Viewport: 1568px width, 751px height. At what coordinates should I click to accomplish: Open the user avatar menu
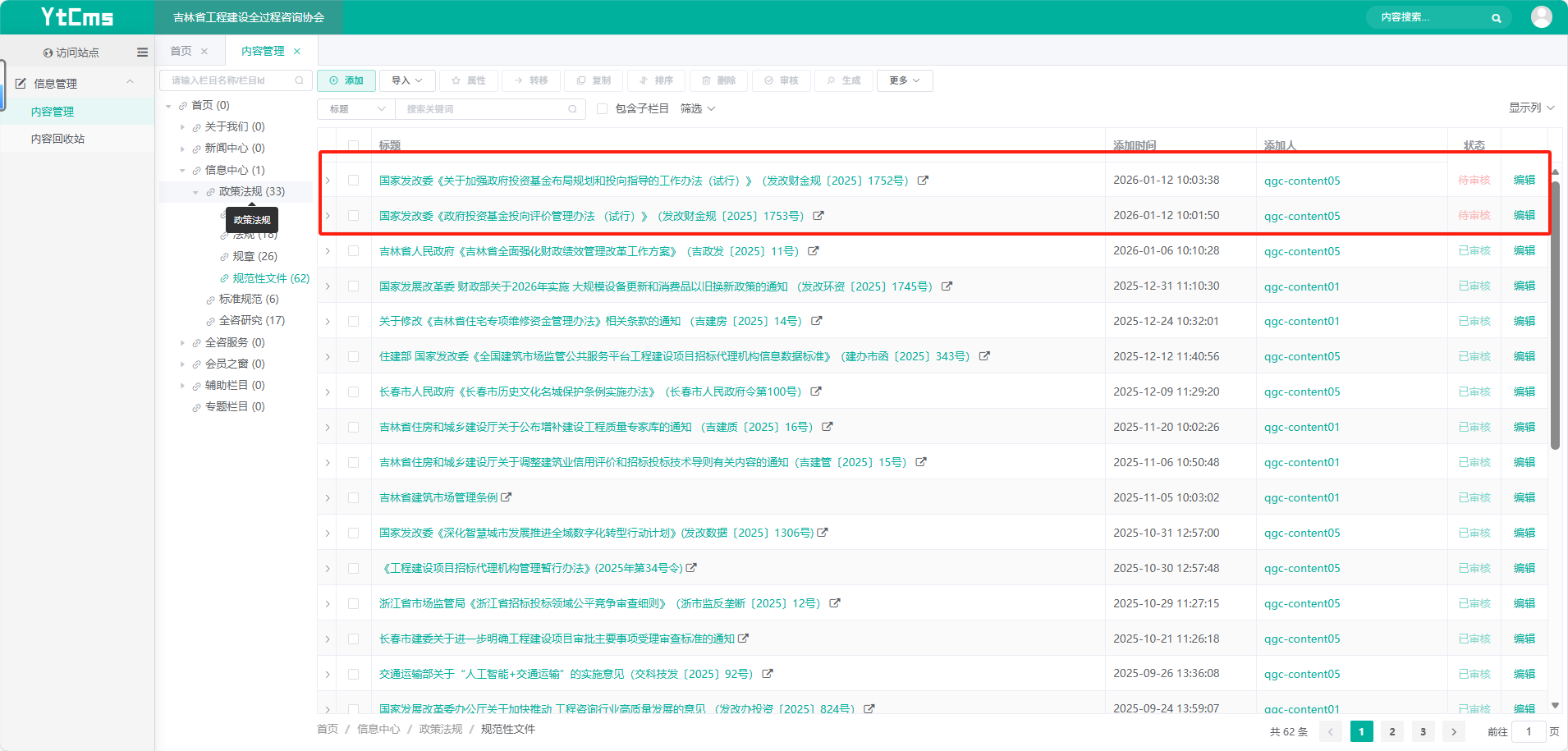point(1541,16)
